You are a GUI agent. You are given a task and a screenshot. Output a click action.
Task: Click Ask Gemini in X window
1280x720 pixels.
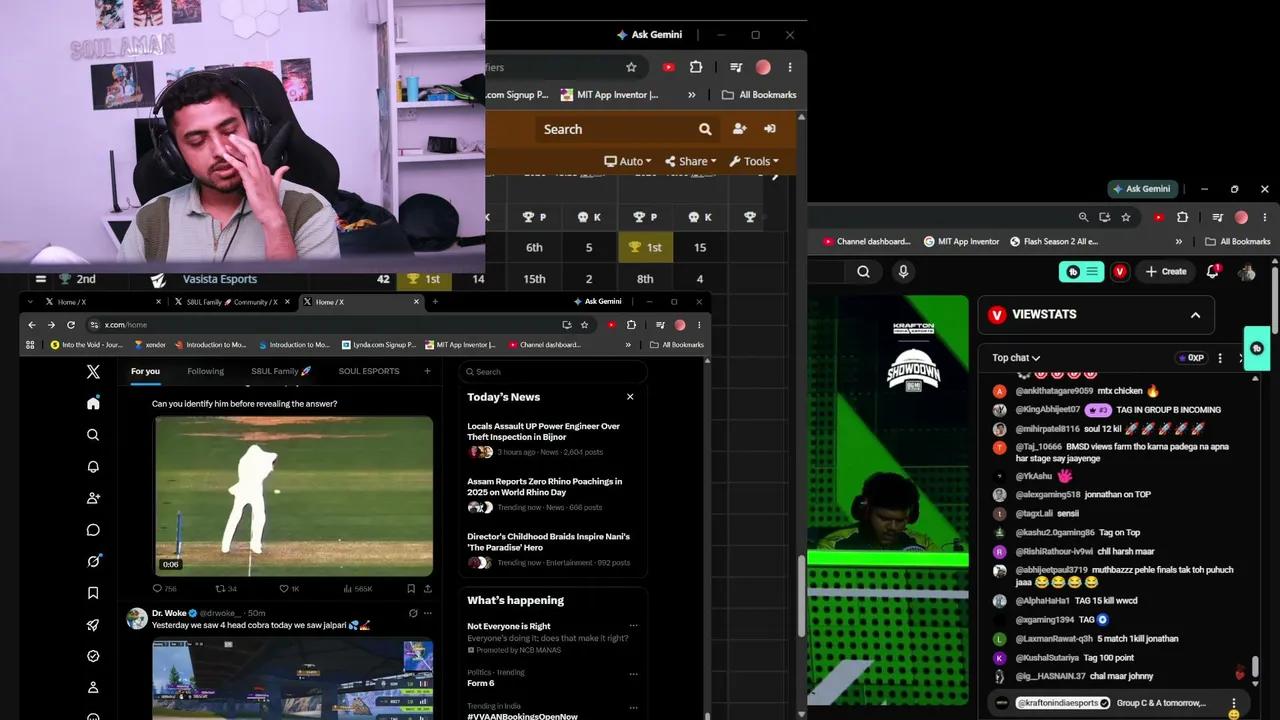(x=598, y=301)
